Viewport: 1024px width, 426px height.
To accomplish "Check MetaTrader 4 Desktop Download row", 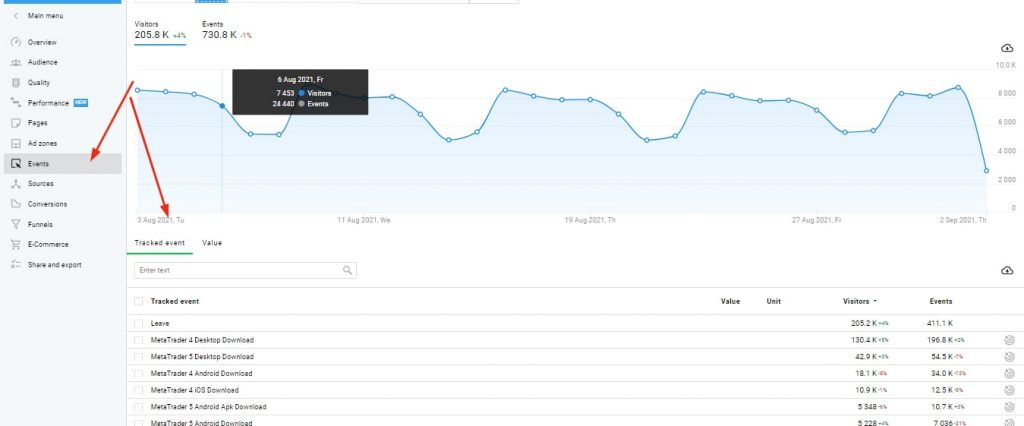I will coord(138,340).
